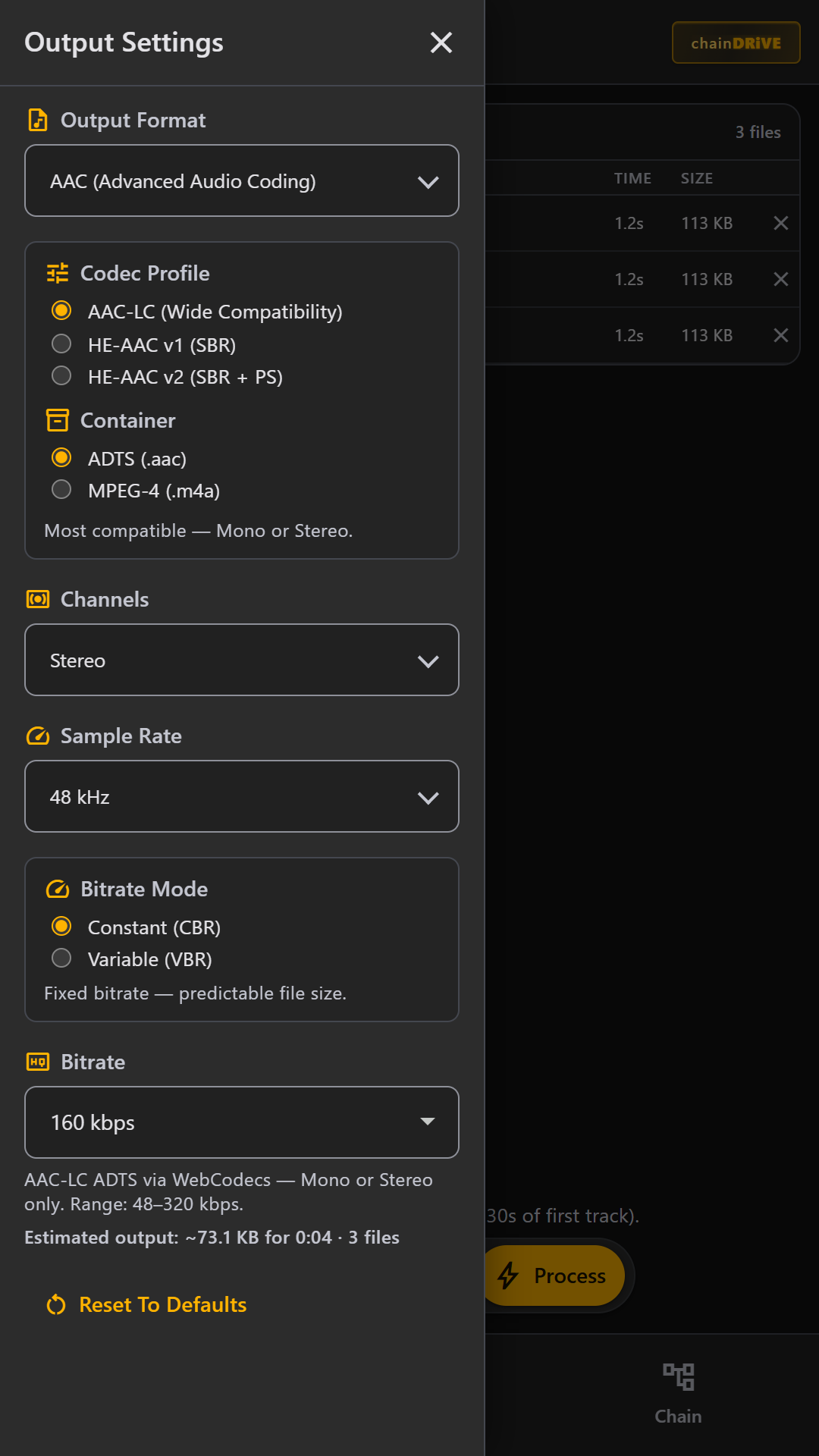Remove the second file in the list
Image resolution: width=819 pixels, height=1456 pixels.
pos(781,279)
